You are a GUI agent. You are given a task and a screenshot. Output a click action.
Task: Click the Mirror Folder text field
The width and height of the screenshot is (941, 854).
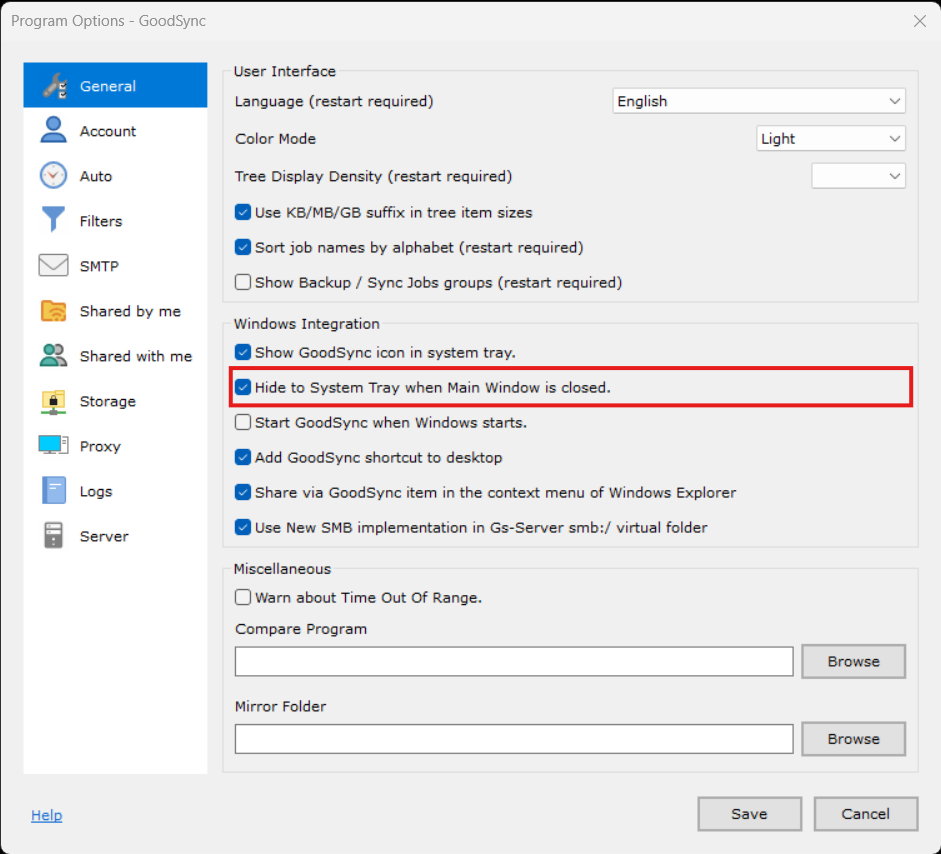pos(514,739)
